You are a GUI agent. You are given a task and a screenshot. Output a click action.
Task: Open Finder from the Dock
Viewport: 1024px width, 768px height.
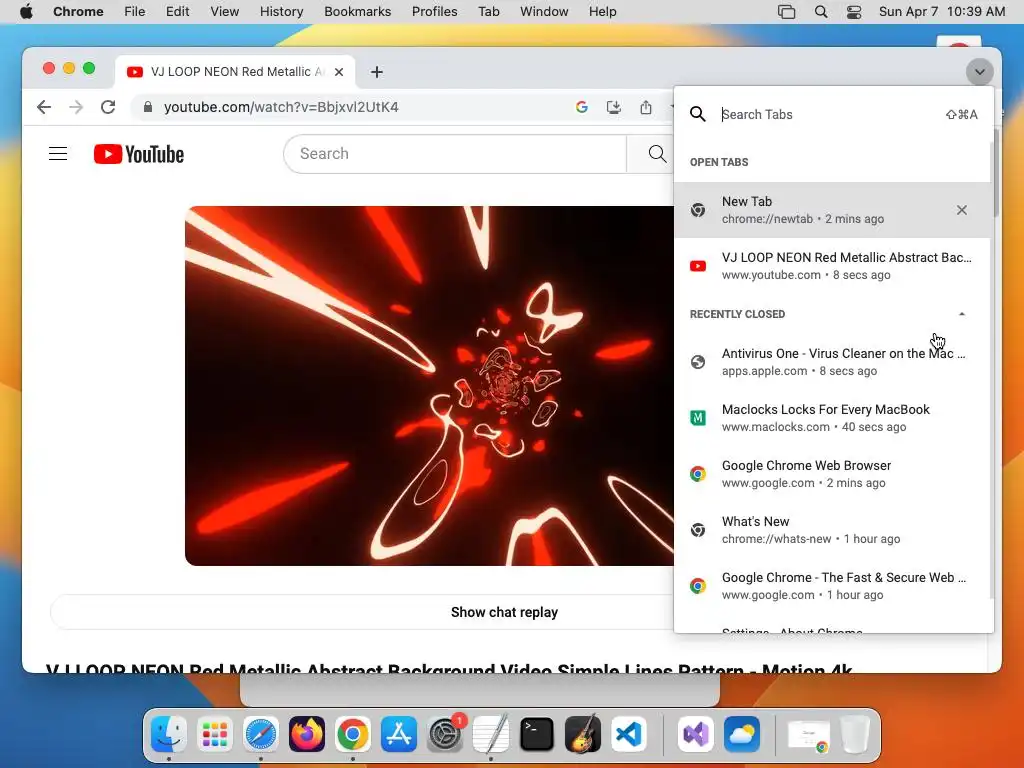point(168,734)
